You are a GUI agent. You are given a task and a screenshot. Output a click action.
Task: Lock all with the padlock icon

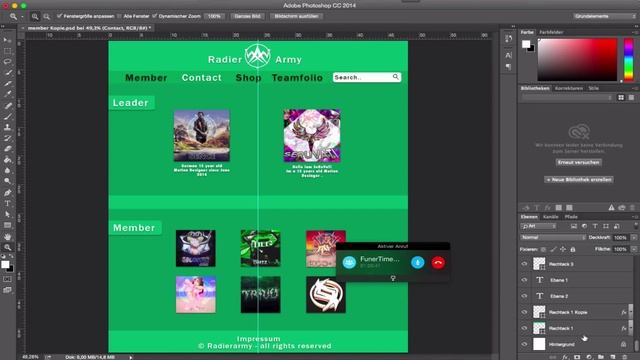point(573,249)
